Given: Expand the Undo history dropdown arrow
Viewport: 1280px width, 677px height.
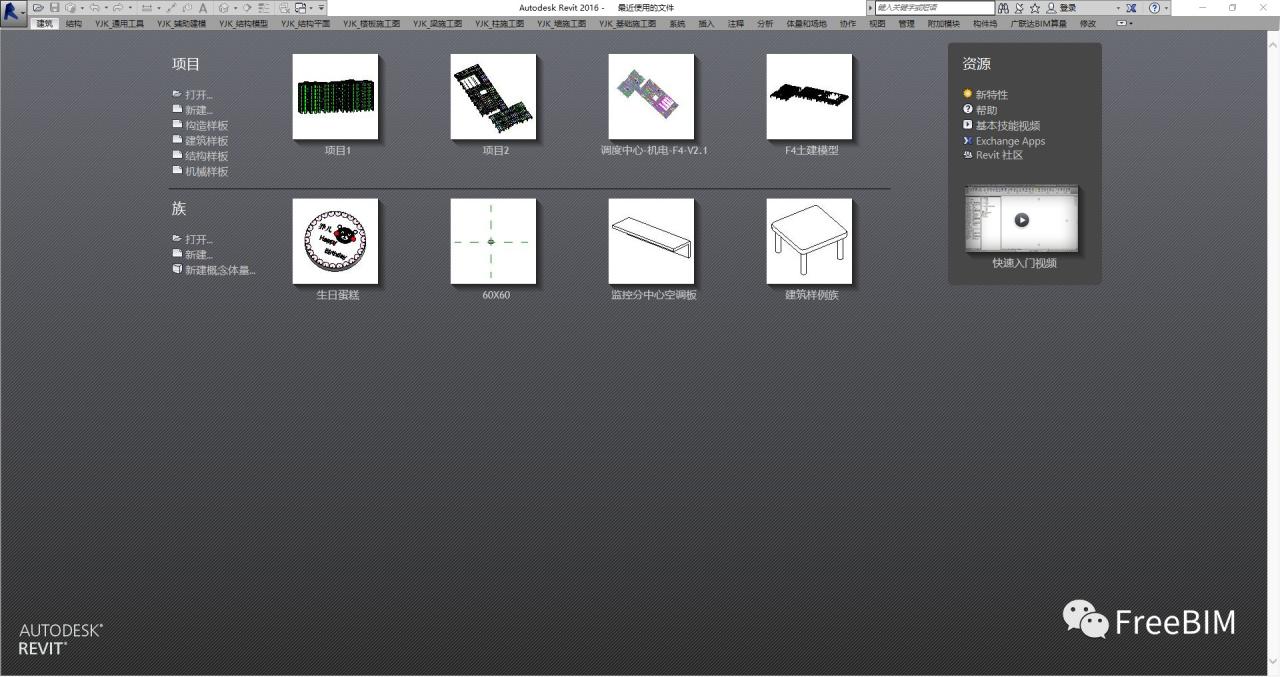Looking at the screenshot, I should point(106,8).
